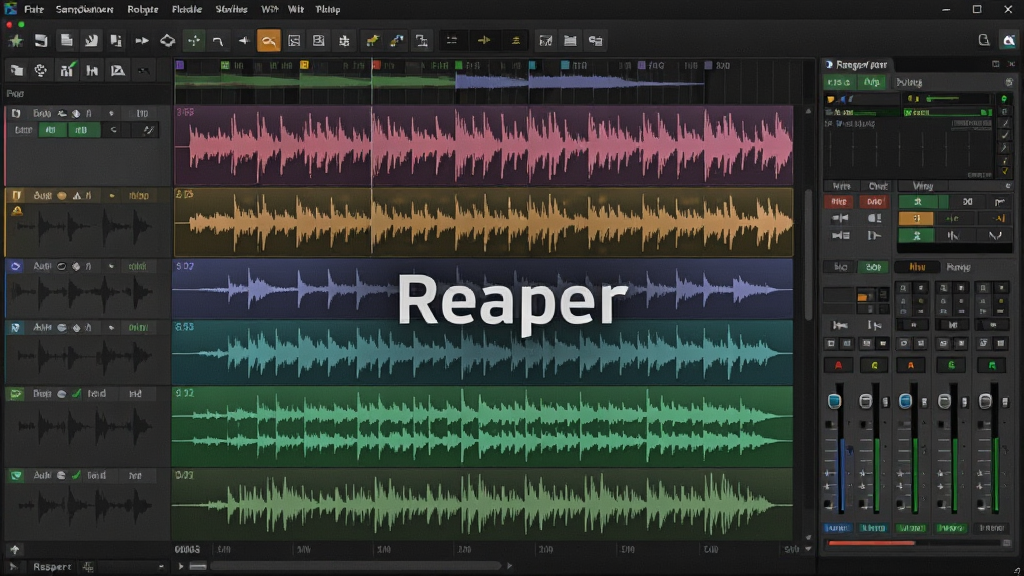Image resolution: width=1024 pixels, height=576 pixels.
Task: Open the Fate menu
Action: point(34,9)
